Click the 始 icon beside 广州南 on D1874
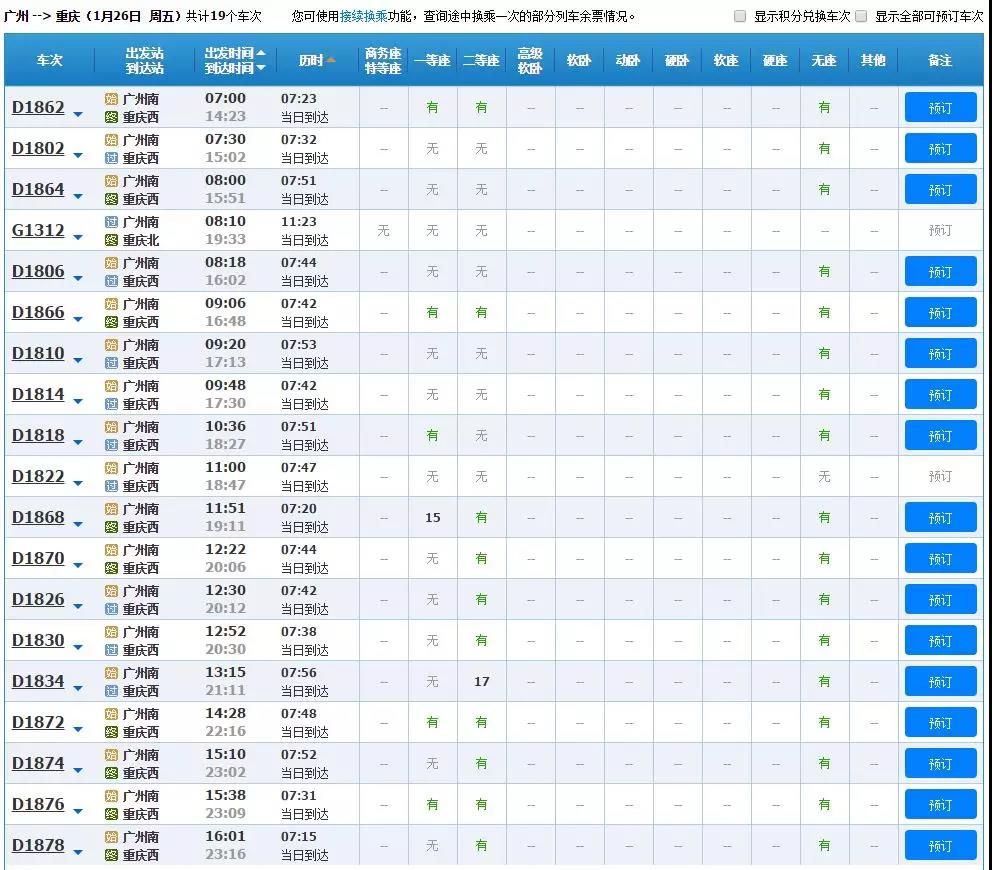The image size is (992, 870). (x=110, y=755)
